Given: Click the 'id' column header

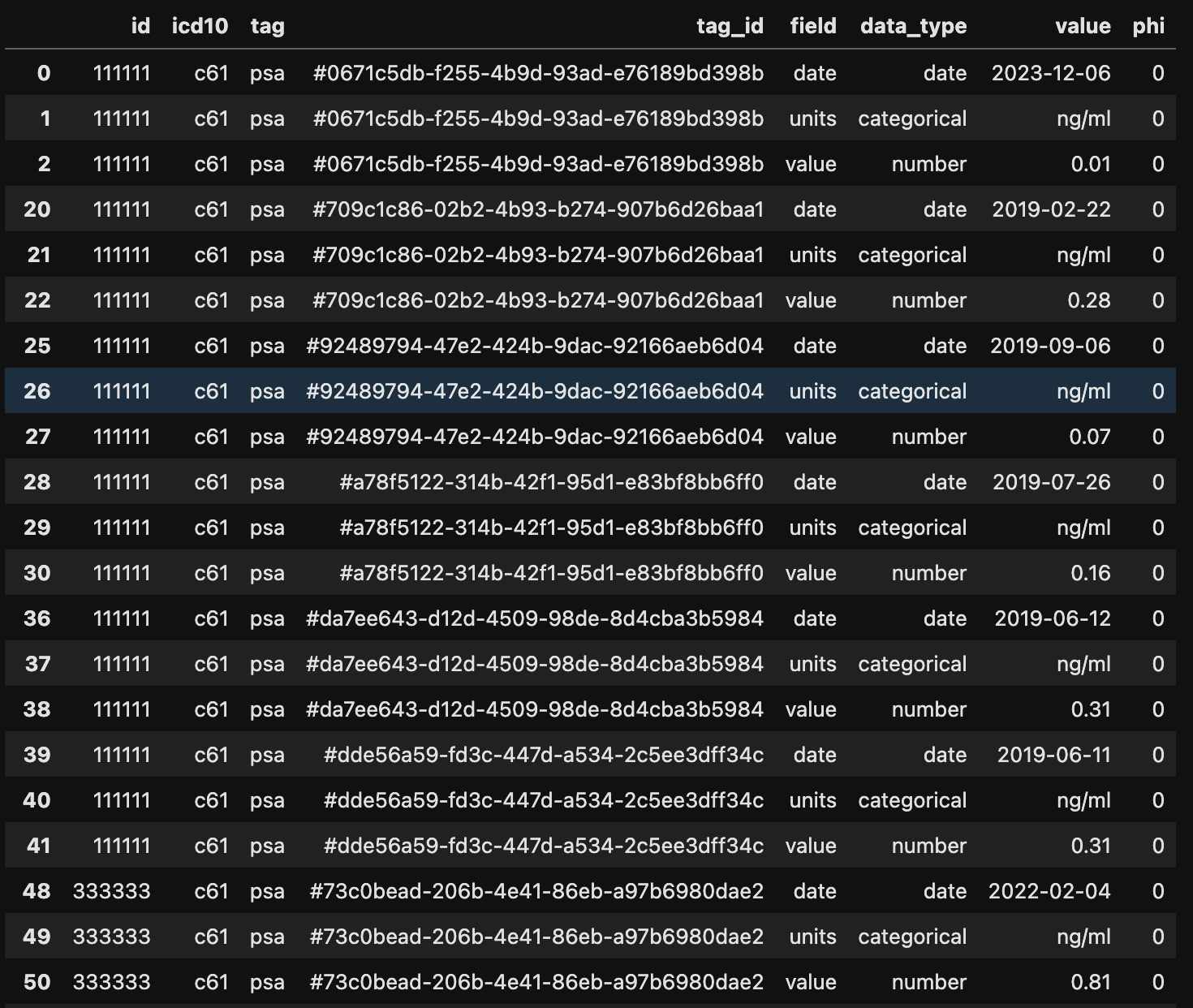Looking at the screenshot, I should [140, 26].
